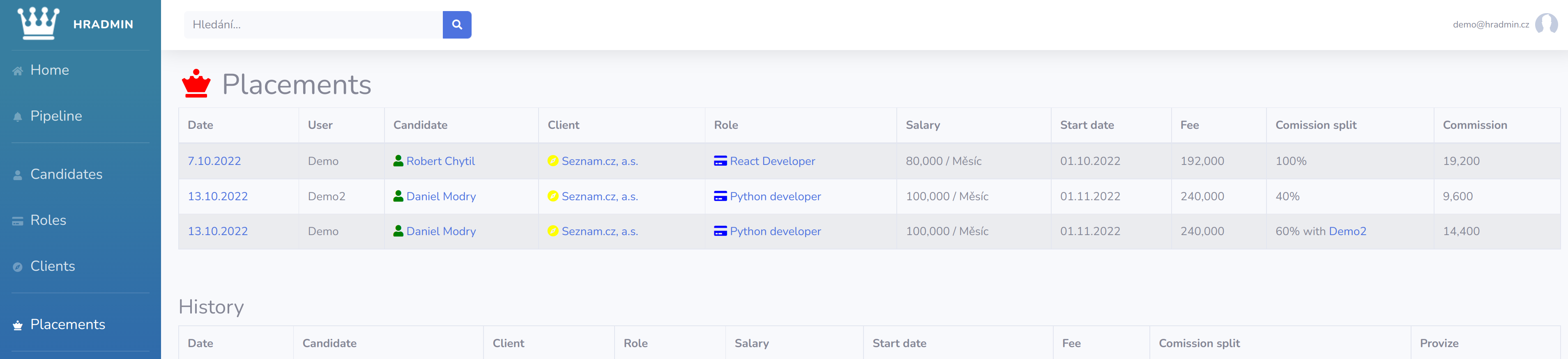Click the HRADMIN crown logo

click(x=38, y=24)
